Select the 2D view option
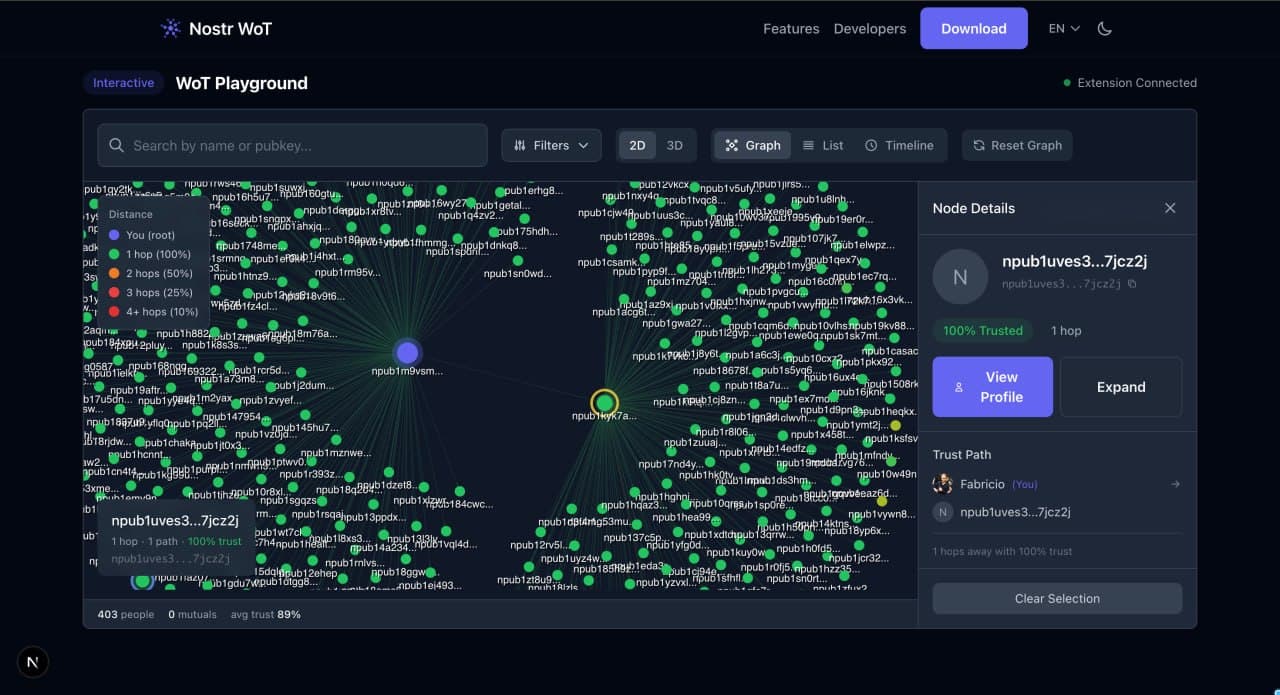The width and height of the screenshot is (1280, 695). pyautogui.click(x=637, y=145)
